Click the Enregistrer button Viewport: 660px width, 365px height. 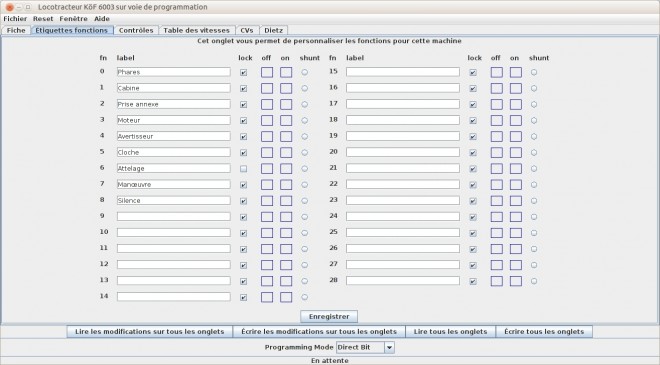click(329, 317)
